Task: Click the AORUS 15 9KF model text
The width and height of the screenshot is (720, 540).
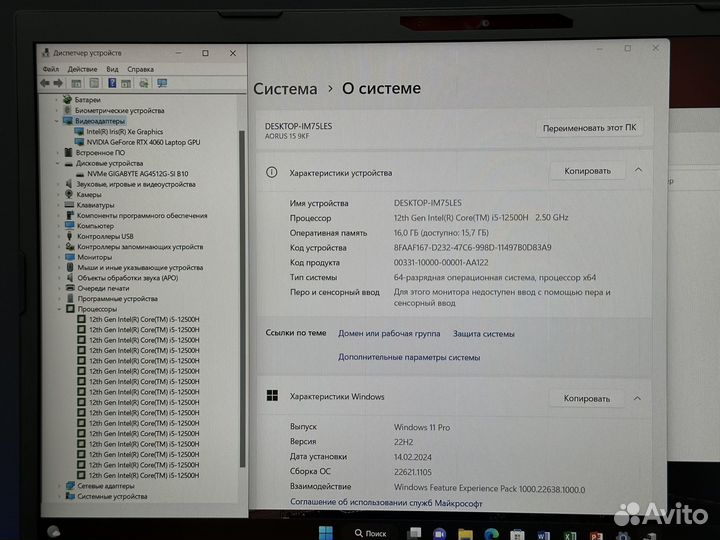Action: [287, 136]
